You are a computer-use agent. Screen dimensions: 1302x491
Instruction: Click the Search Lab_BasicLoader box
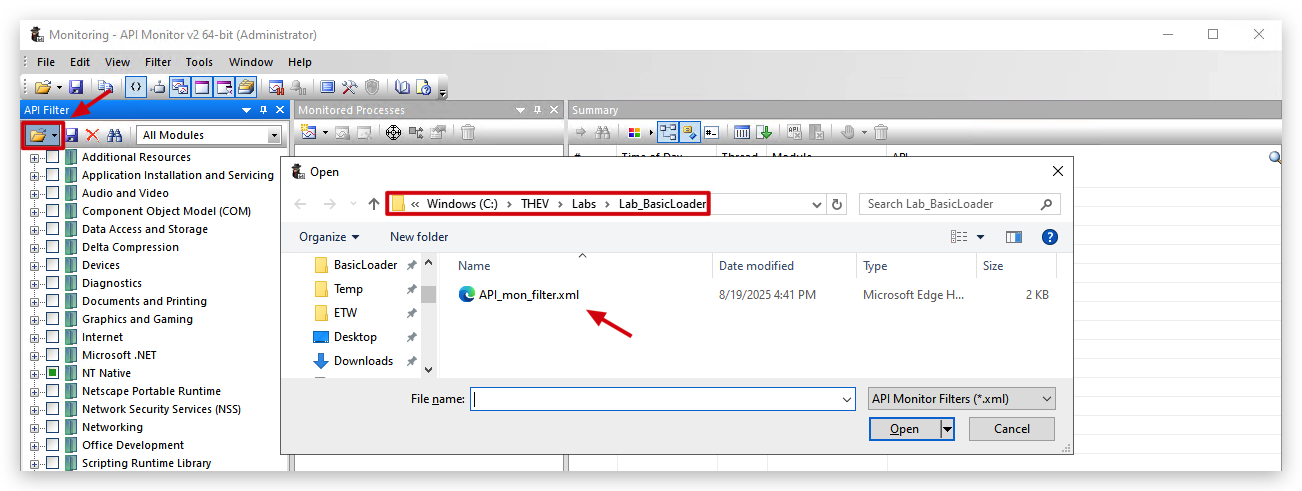tap(959, 204)
